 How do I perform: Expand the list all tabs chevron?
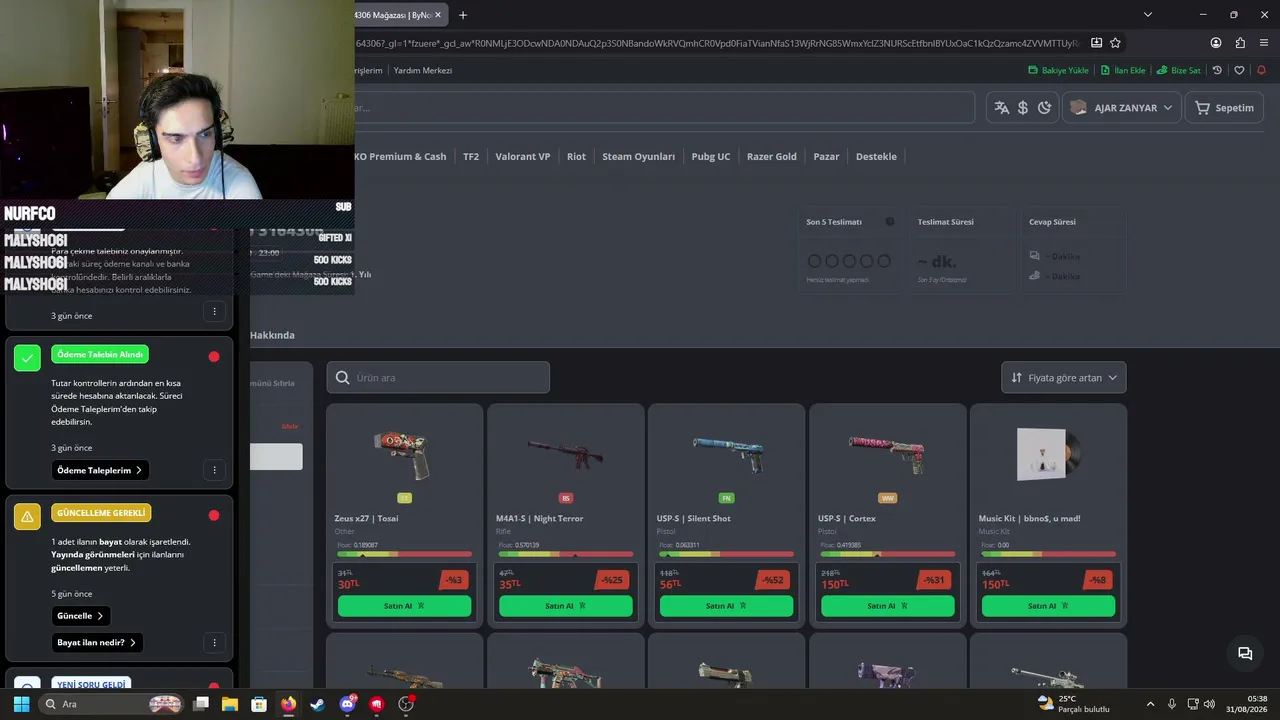coord(1148,15)
